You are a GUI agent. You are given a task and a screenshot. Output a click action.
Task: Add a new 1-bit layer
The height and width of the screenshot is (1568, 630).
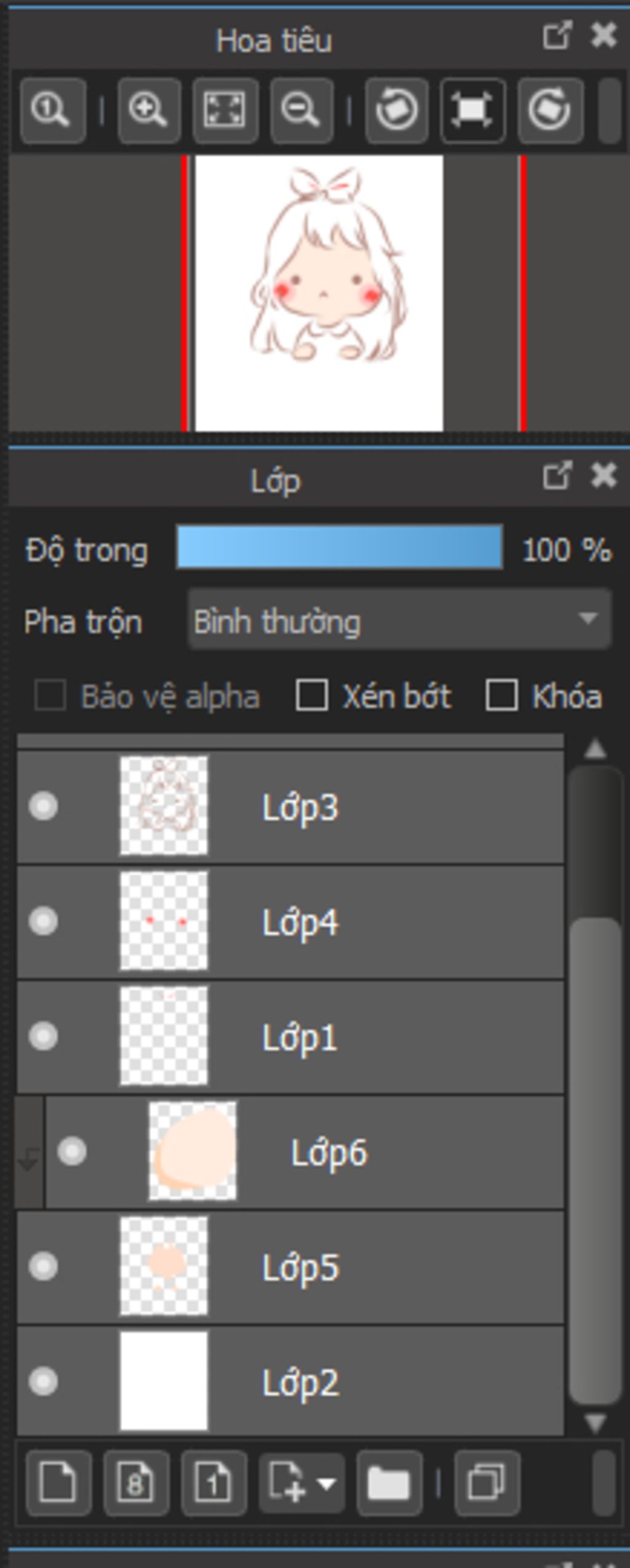213,1483
